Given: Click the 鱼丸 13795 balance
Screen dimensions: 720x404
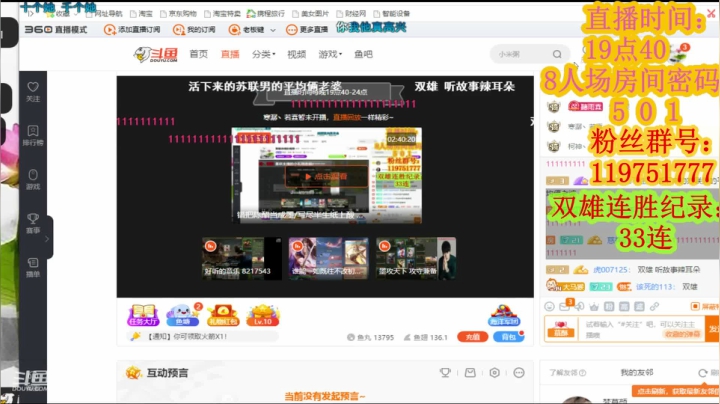Looking at the screenshot, I should pyautogui.click(x=370, y=337).
